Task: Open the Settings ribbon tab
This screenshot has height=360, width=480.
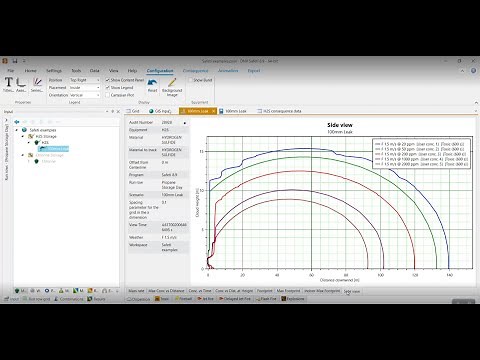Action: [54, 71]
